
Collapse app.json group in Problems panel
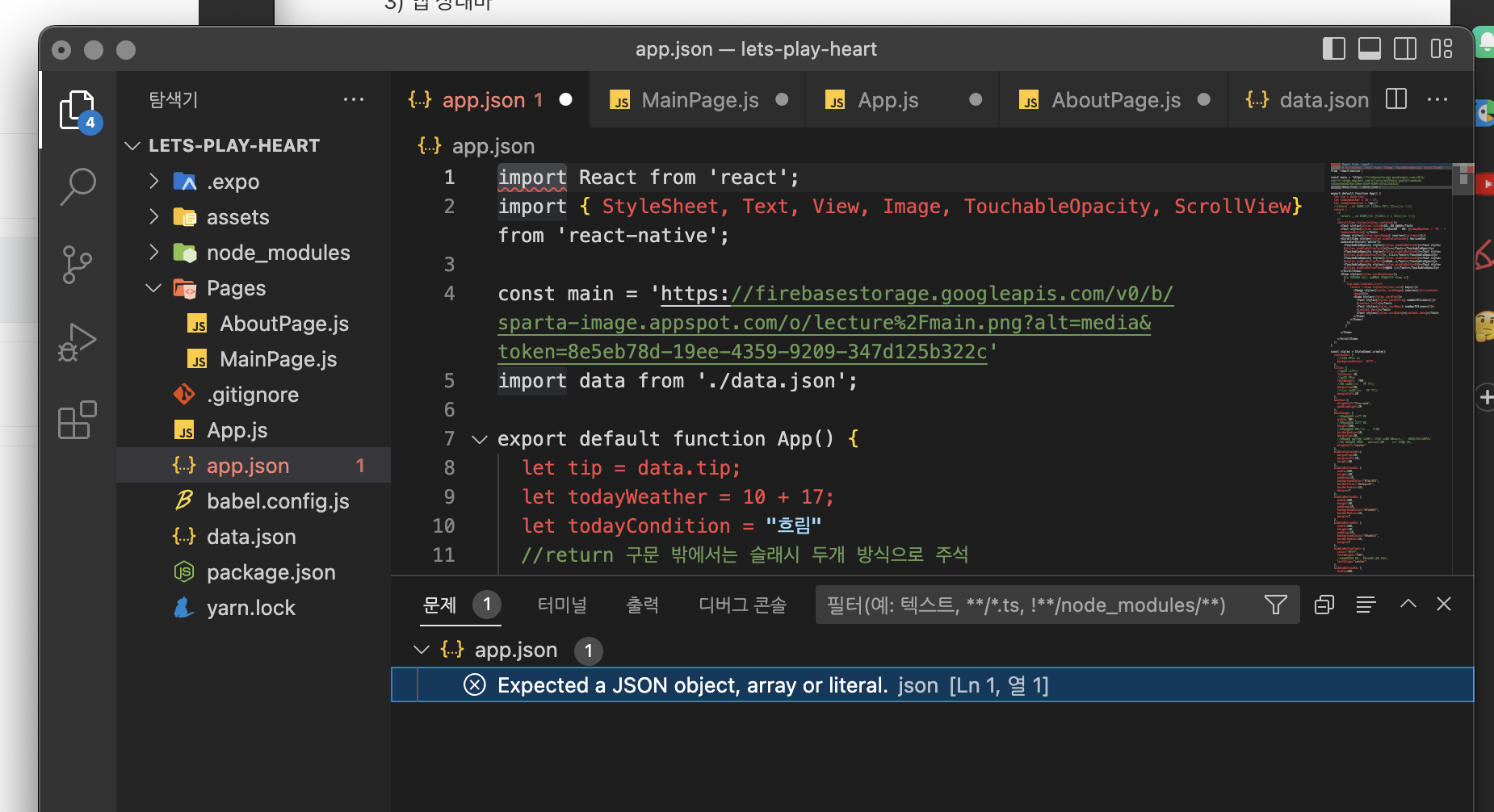tap(421, 650)
